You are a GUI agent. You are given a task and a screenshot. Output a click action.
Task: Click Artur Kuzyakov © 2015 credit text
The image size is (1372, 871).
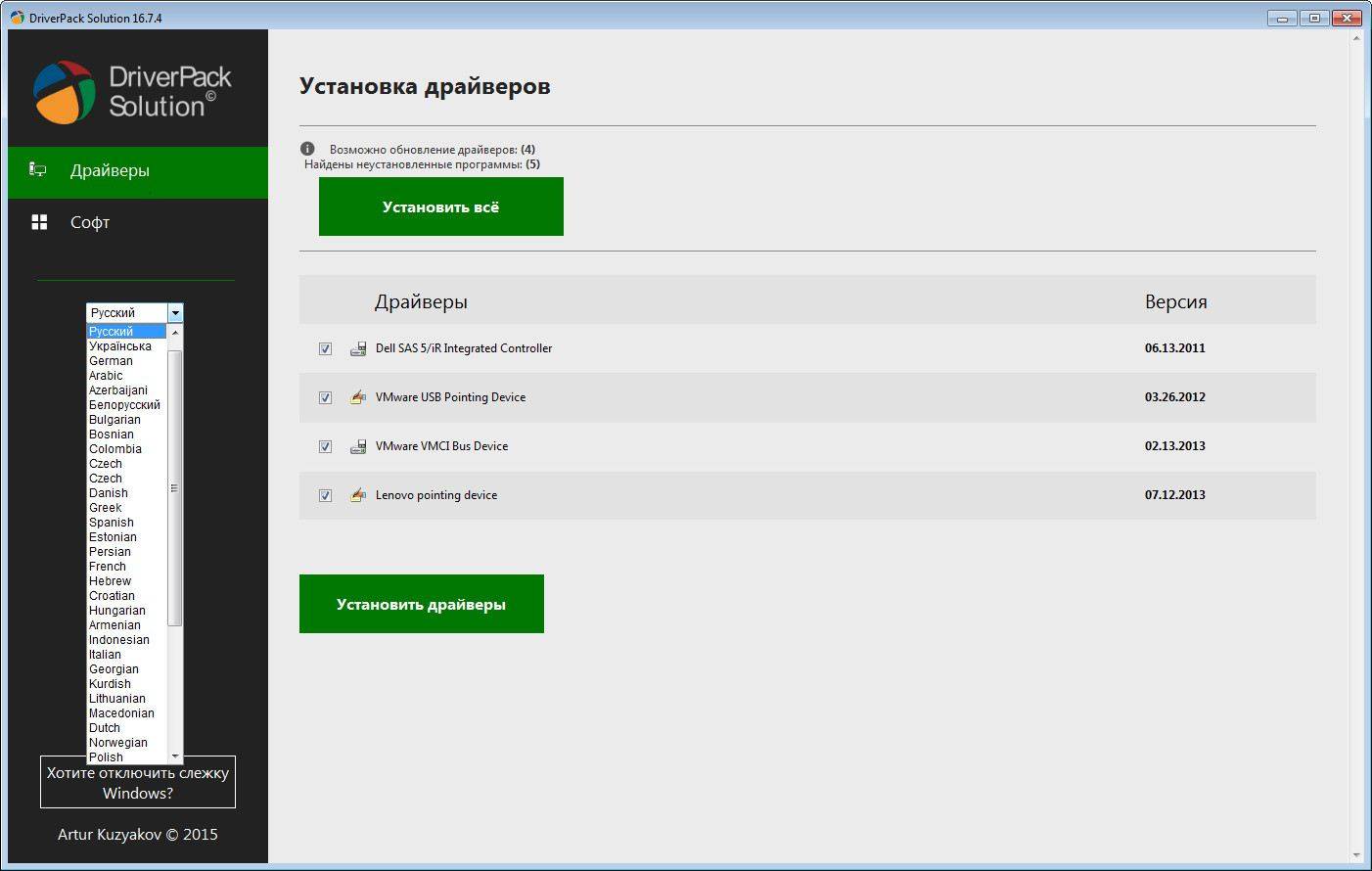138,835
